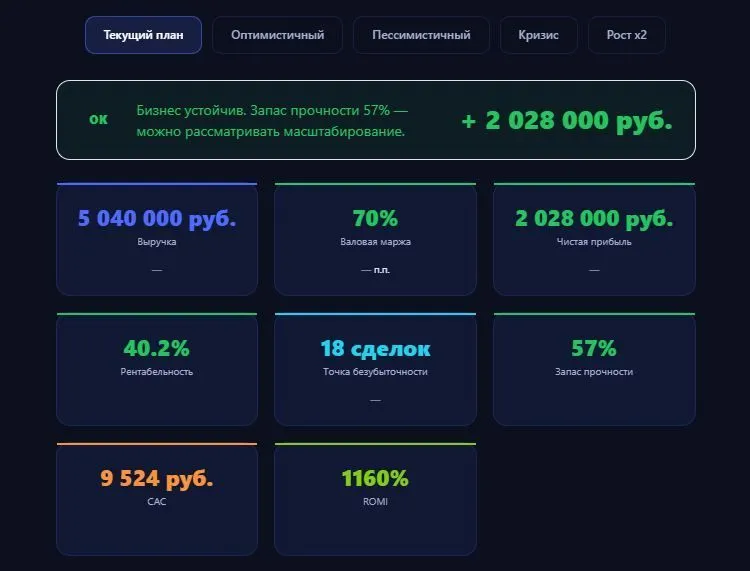Click the 'Чистая прибыль' label
The width and height of the screenshot is (750, 571).
point(594,242)
